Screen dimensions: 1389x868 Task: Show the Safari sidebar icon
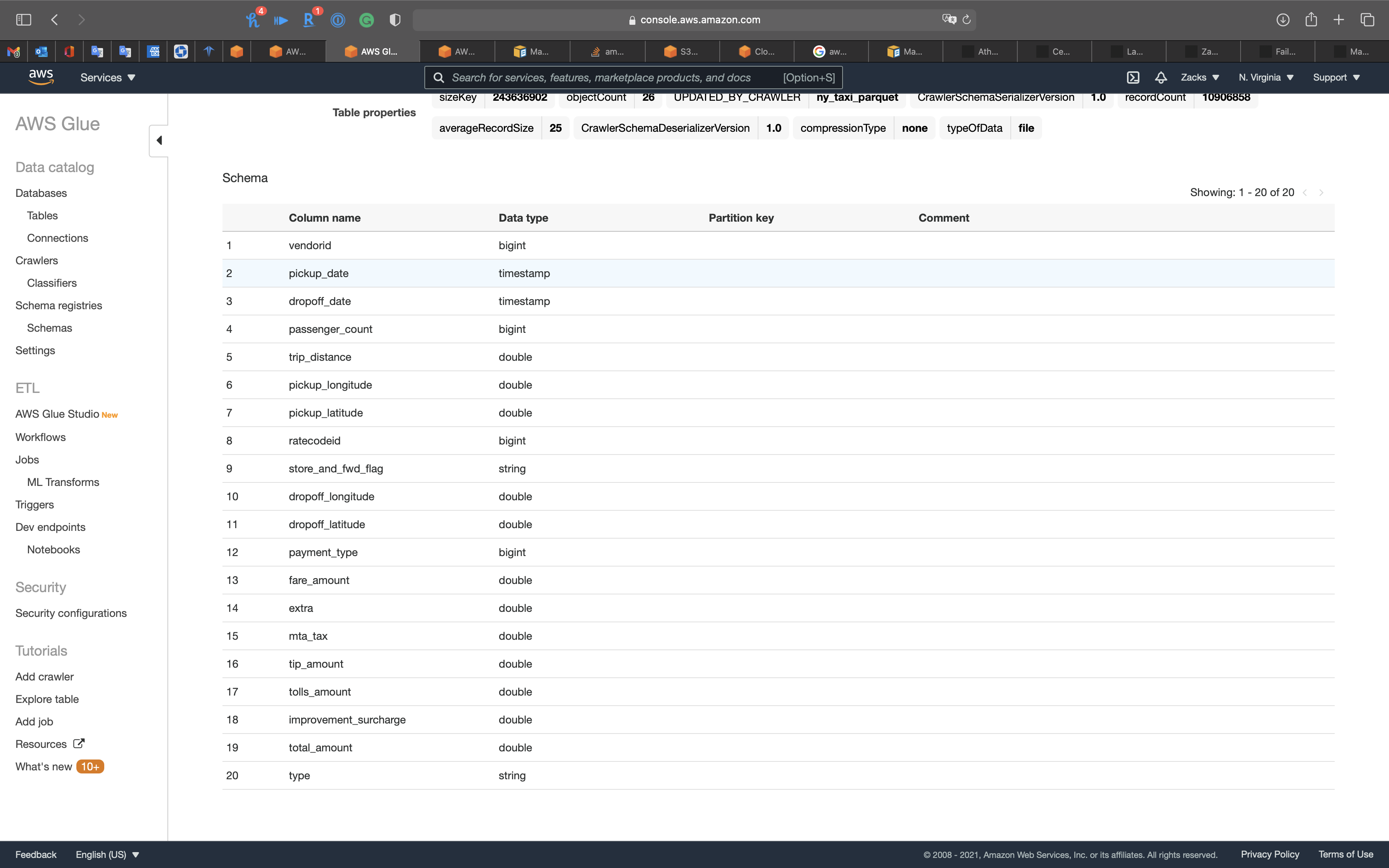(x=24, y=20)
